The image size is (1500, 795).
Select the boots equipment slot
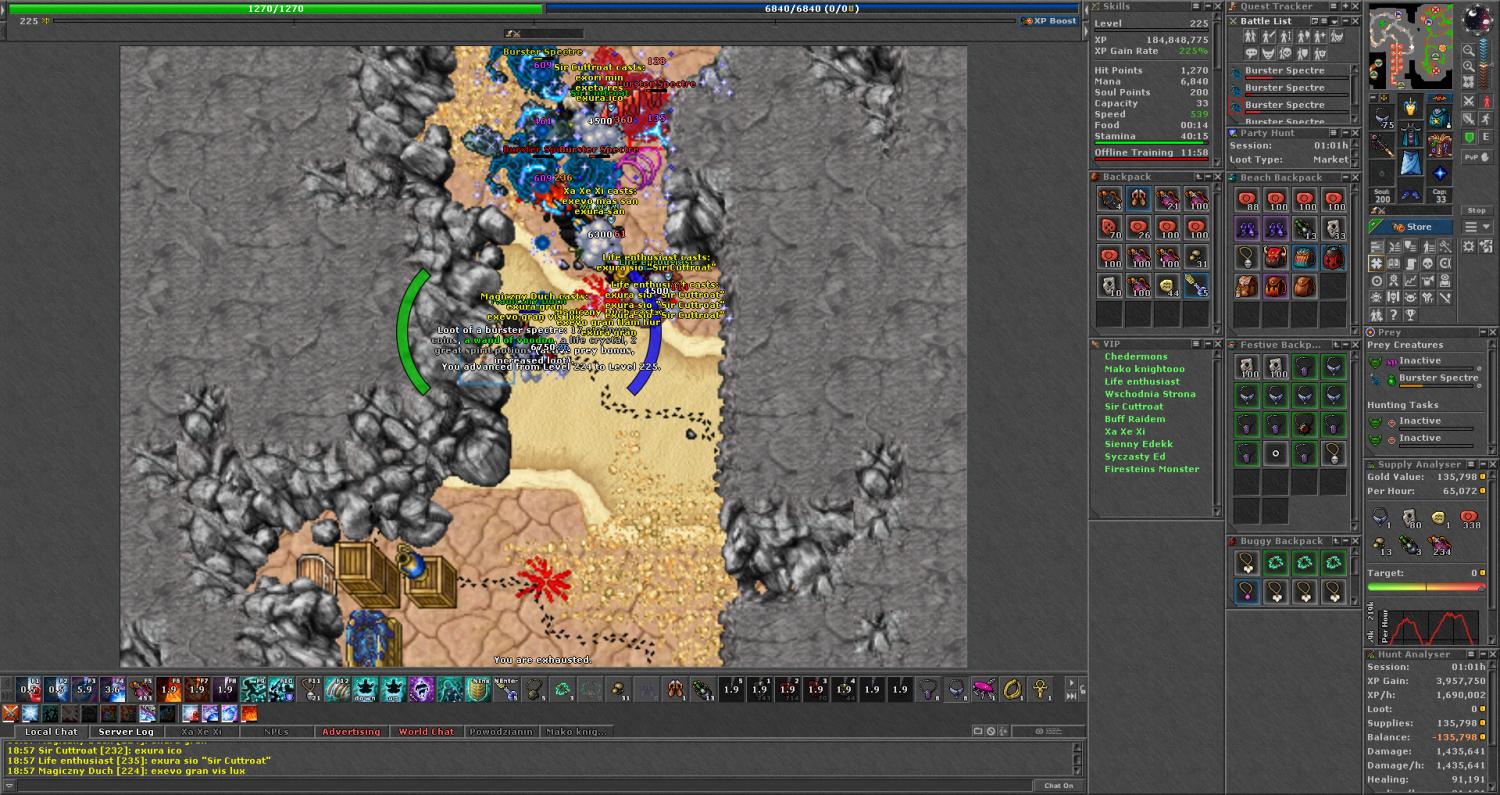(x=1411, y=192)
